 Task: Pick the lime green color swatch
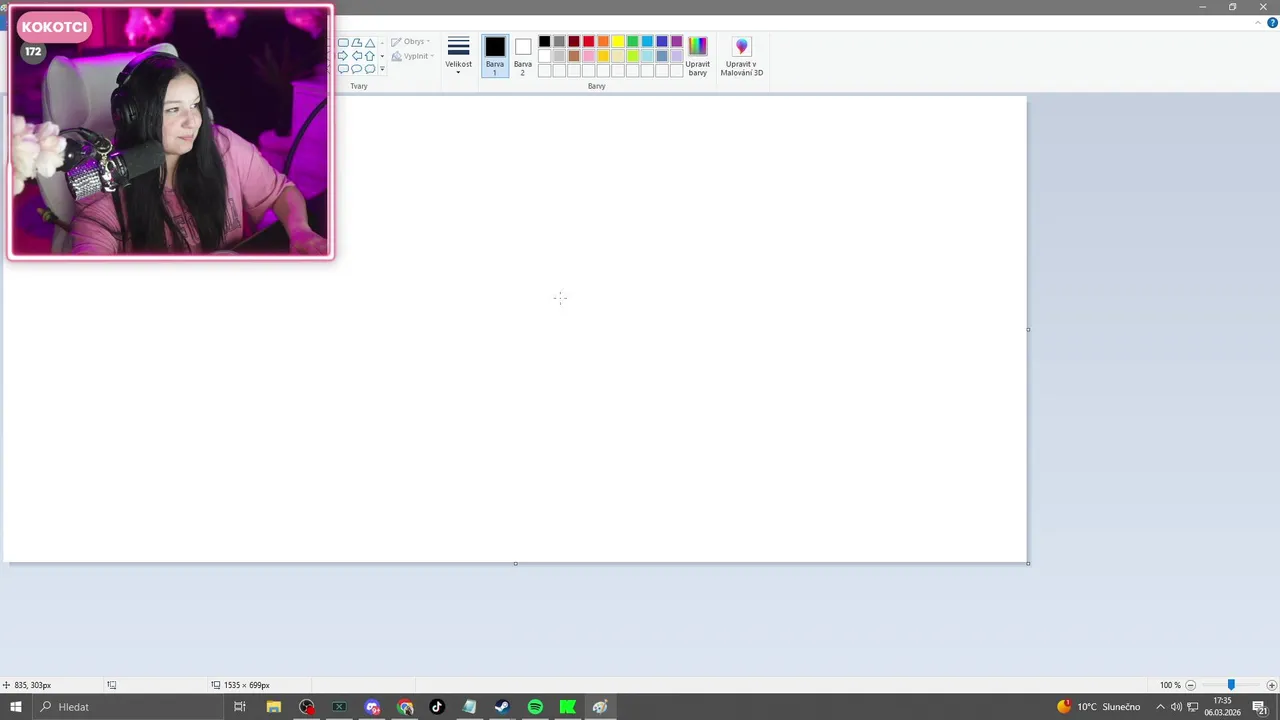(633, 56)
